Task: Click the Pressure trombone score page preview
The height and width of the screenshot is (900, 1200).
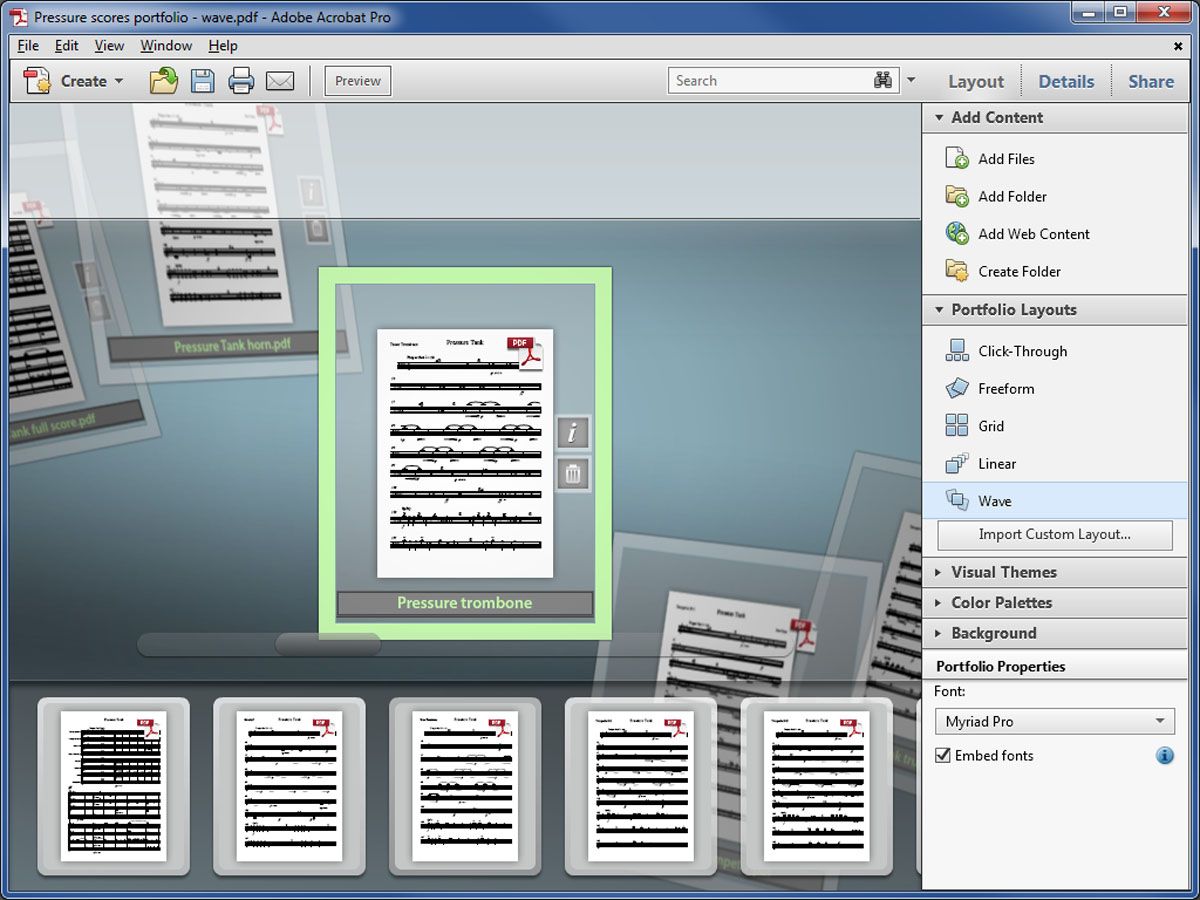Action: tap(465, 453)
